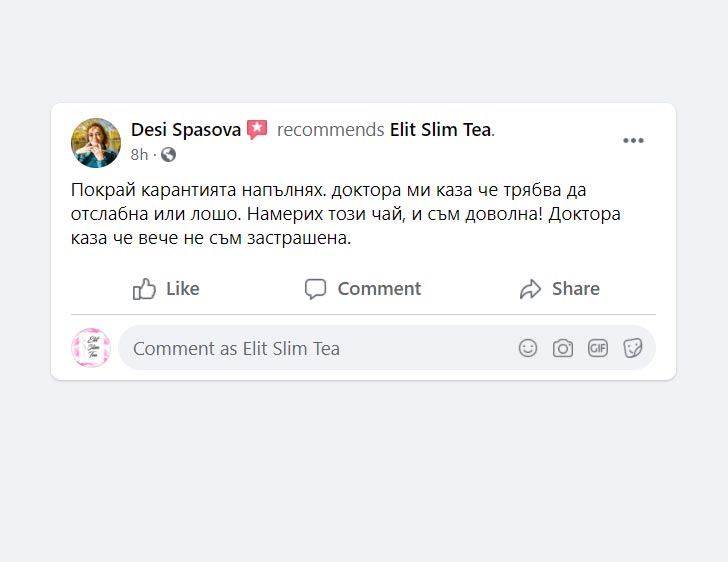Click the red recommendation star badge
Image resolution: width=728 pixels, height=562 pixels.
pyautogui.click(x=257, y=130)
